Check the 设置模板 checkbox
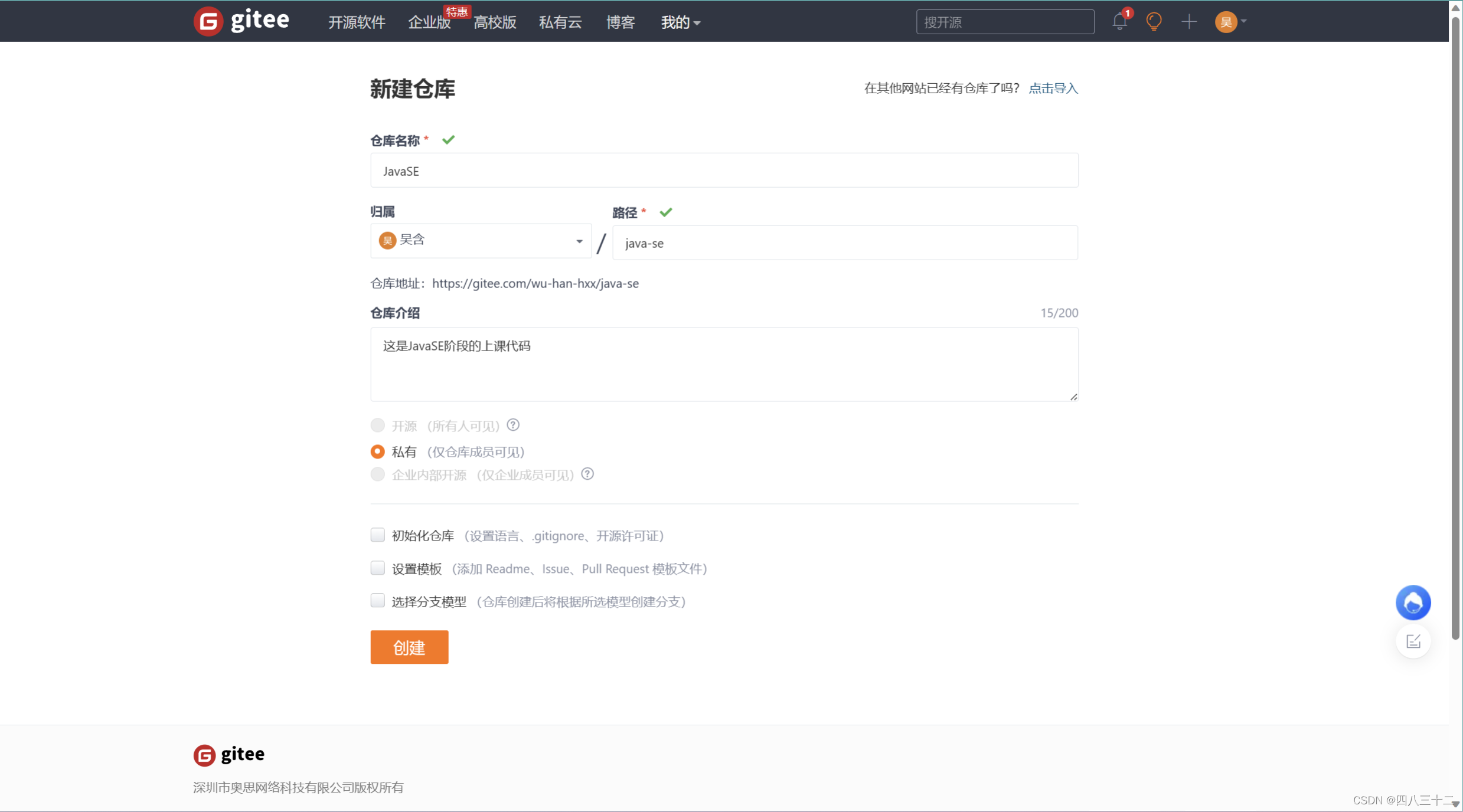 click(x=378, y=568)
